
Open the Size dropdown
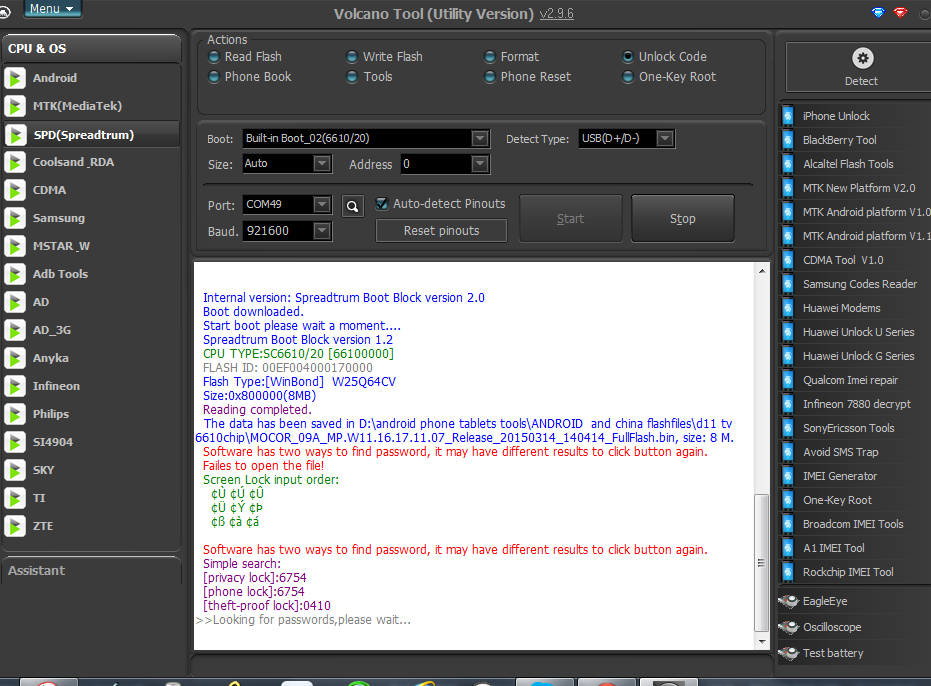pos(321,163)
